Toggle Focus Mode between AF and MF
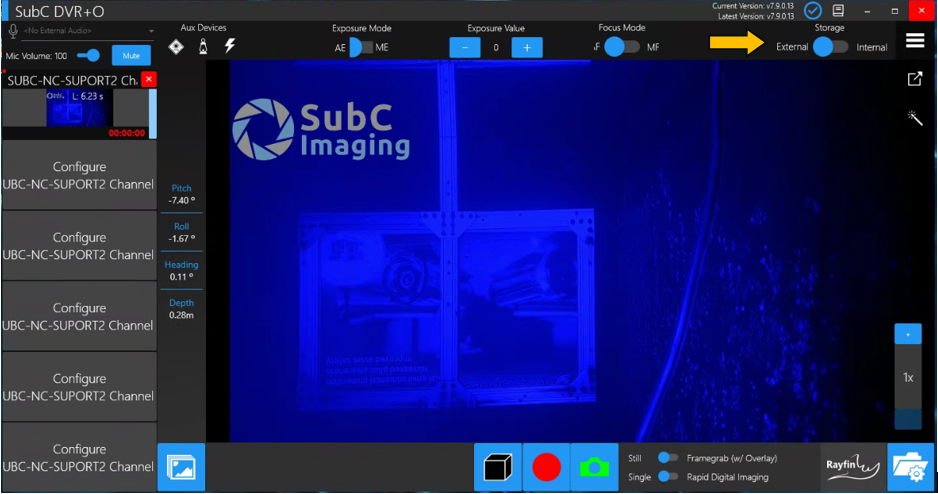The image size is (938, 494). [x=622, y=47]
